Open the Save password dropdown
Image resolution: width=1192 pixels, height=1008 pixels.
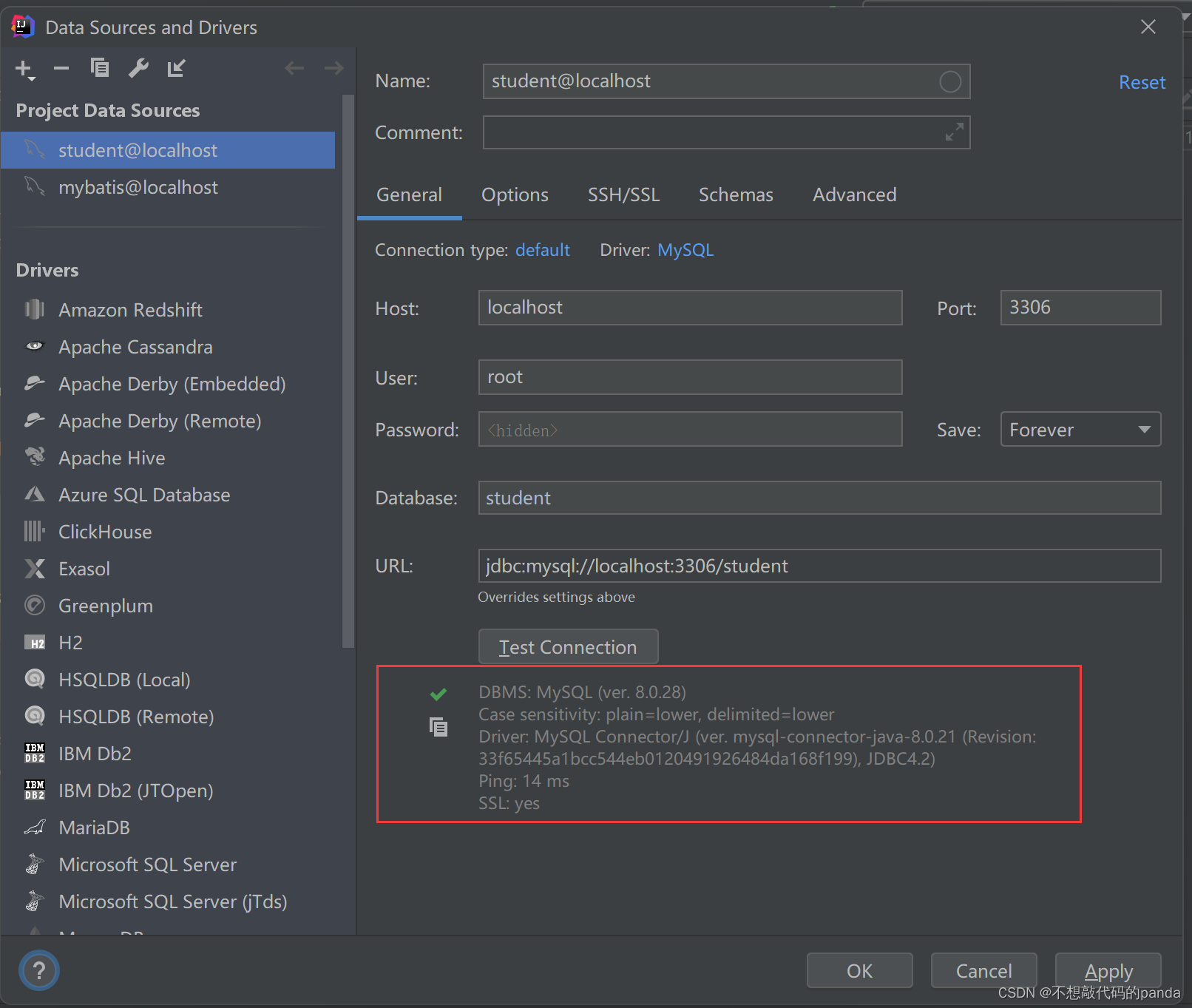pyautogui.click(x=1080, y=429)
